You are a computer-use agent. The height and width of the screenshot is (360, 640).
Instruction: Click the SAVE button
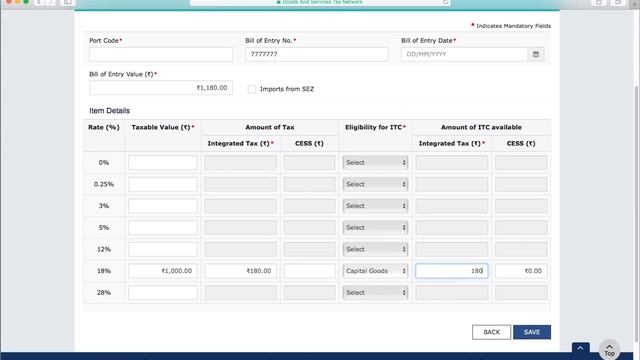[531, 332]
